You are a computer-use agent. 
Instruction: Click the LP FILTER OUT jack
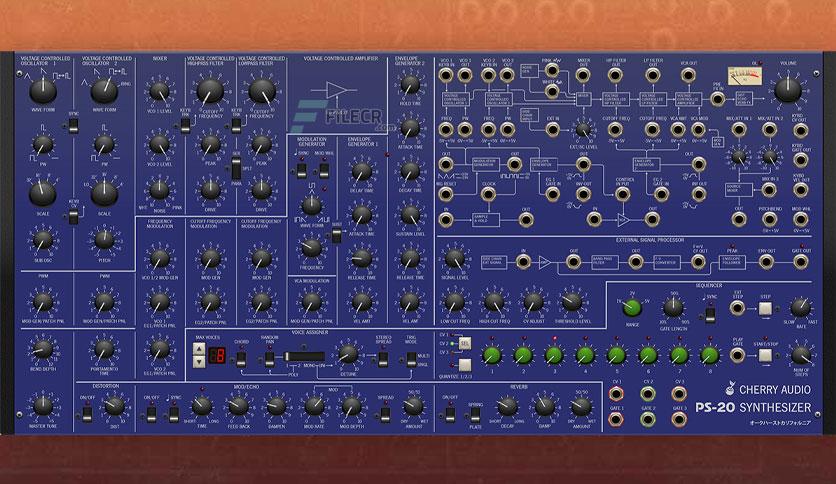point(652,75)
